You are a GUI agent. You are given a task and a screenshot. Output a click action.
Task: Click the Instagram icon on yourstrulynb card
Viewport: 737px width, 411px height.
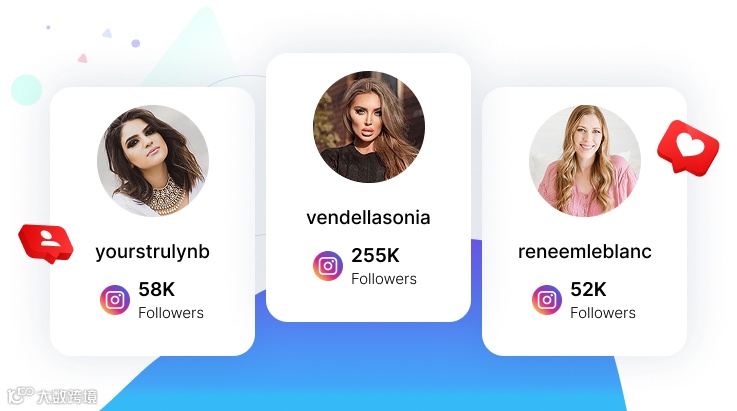click(115, 300)
